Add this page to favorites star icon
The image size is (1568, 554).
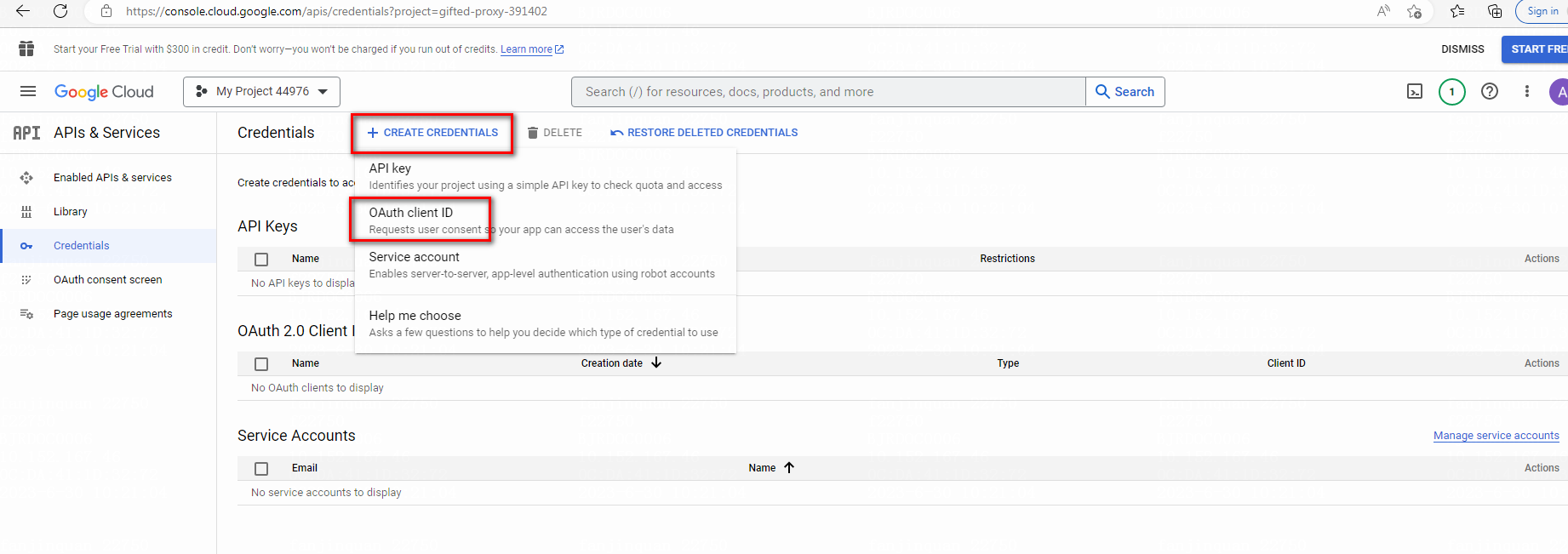(1414, 11)
